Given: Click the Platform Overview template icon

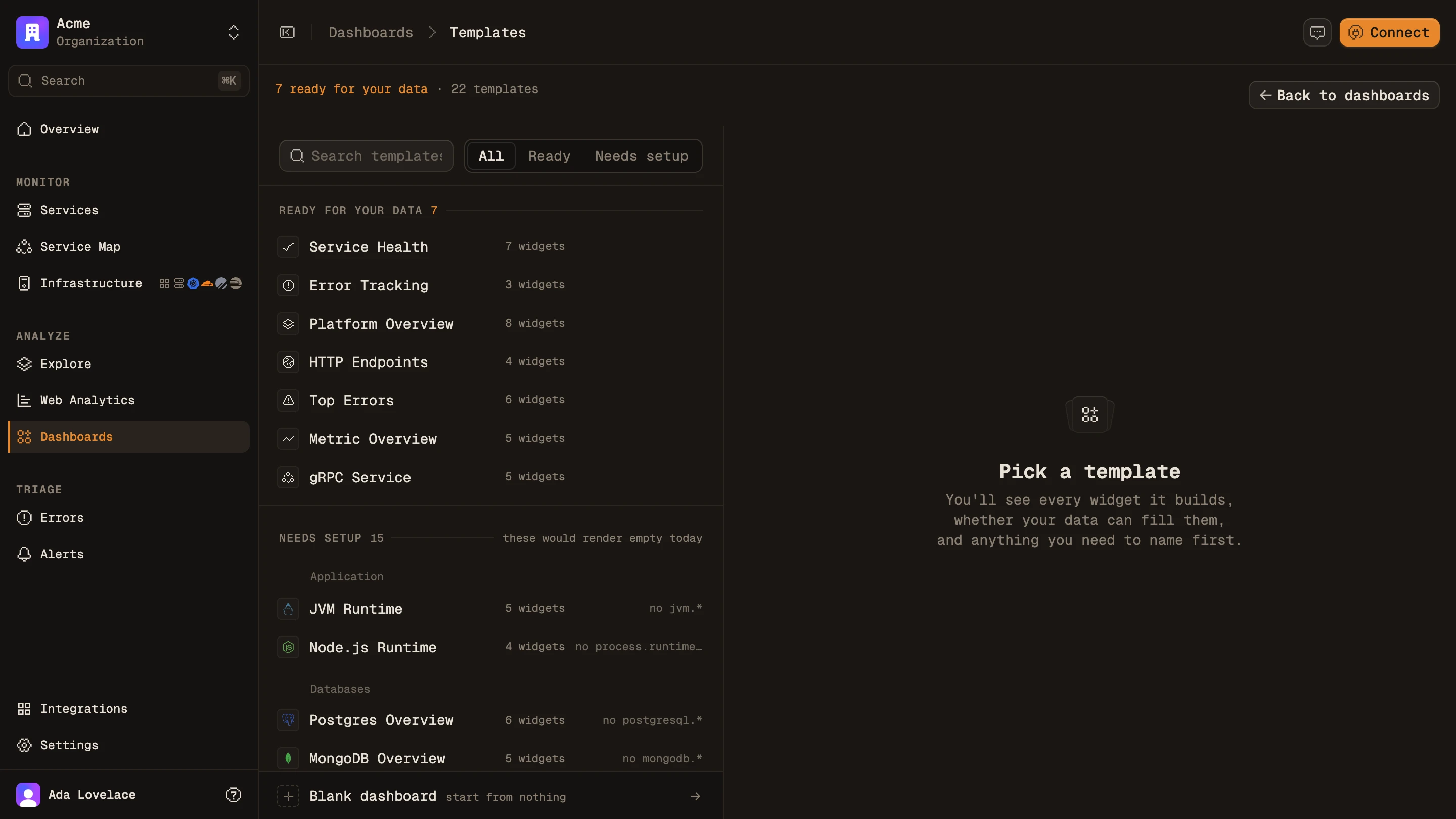Looking at the screenshot, I should point(288,324).
